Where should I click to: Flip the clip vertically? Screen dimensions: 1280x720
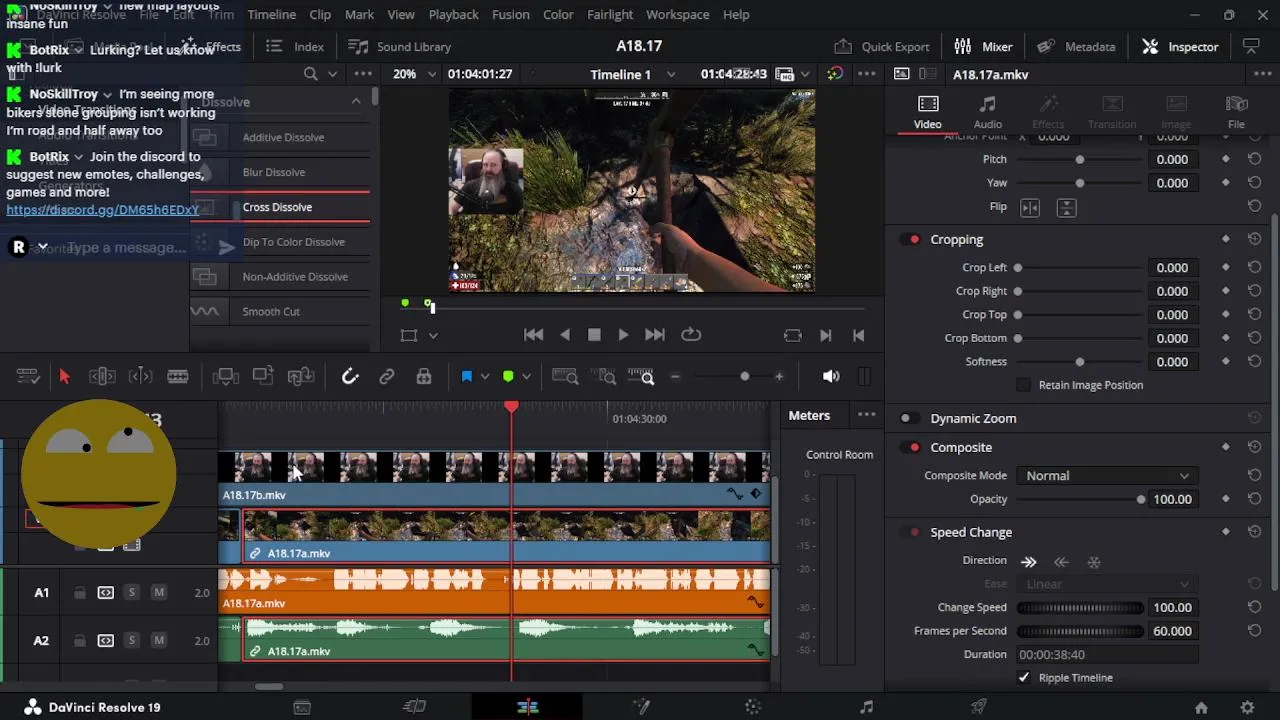pyautogui.click(x=1067, y=207)
